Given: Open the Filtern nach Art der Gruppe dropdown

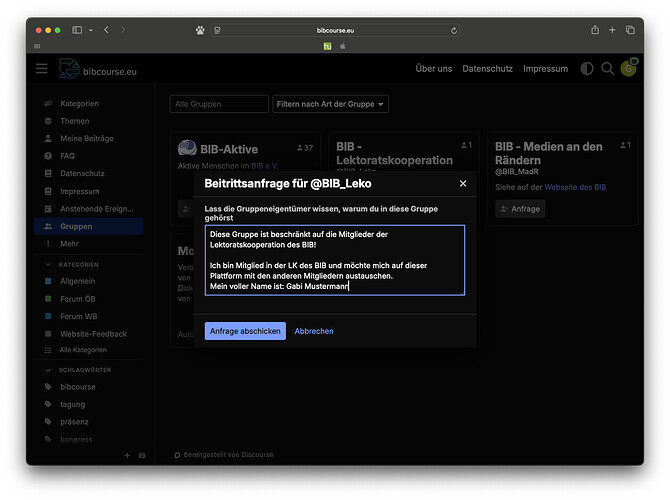Looking at the screenshot, I should (x=330, y=104).
